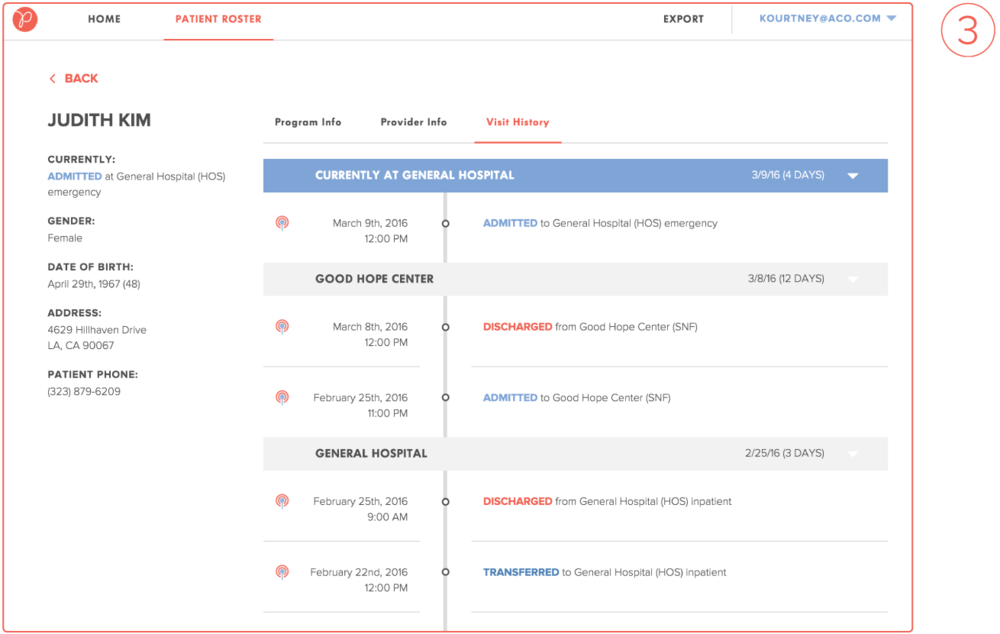Click the signal icon beside March 9th admission

click(282, 223)
